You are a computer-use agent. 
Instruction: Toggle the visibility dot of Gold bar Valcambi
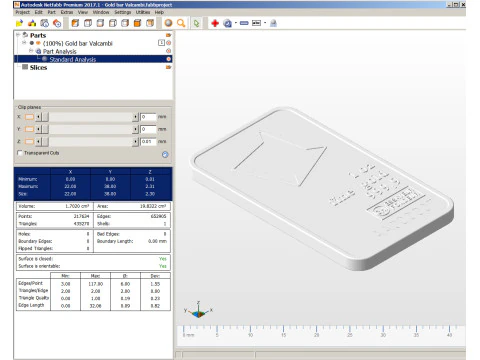point(32,43)
